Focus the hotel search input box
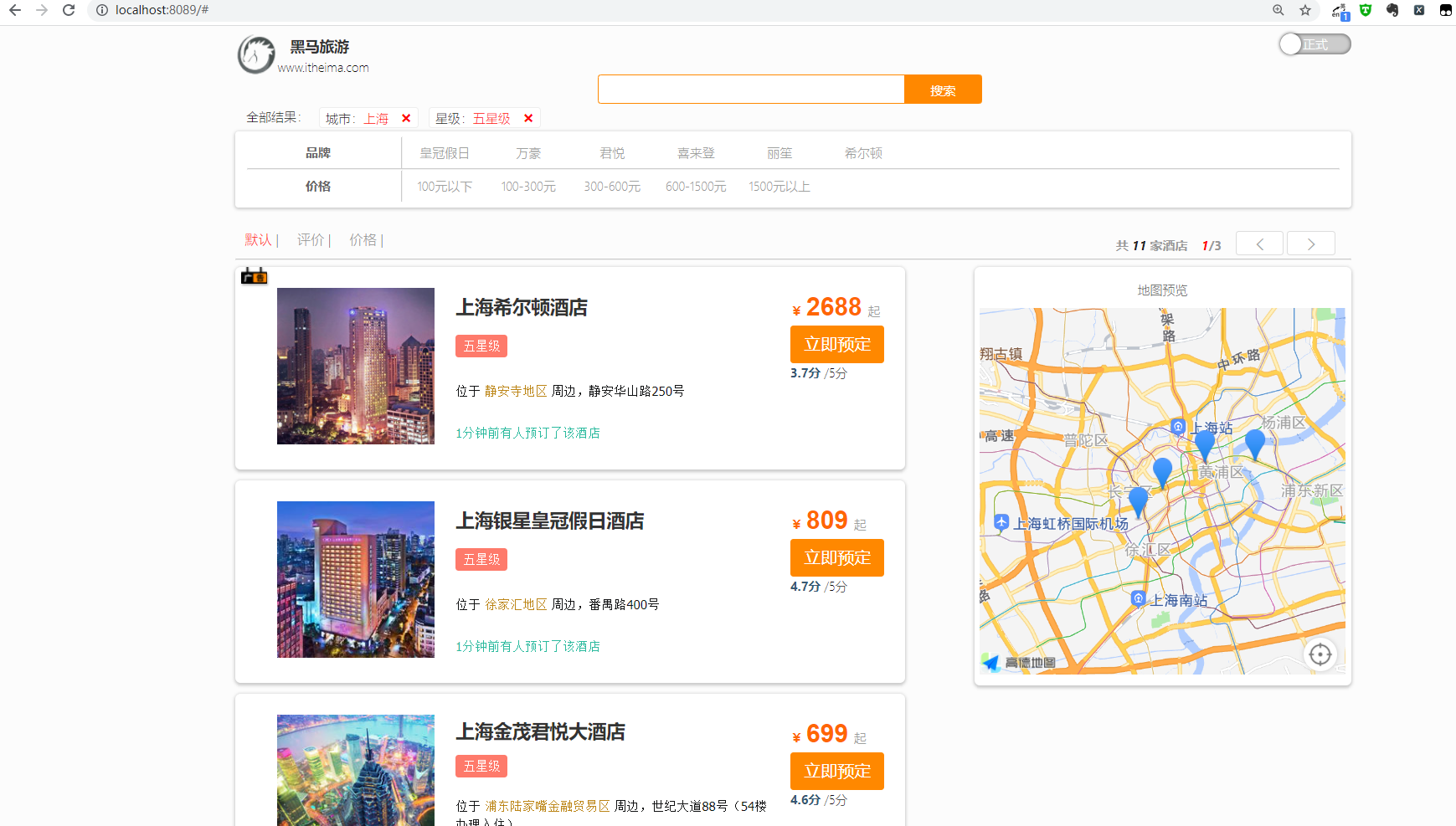1456x826 pixels. [751, 90]
